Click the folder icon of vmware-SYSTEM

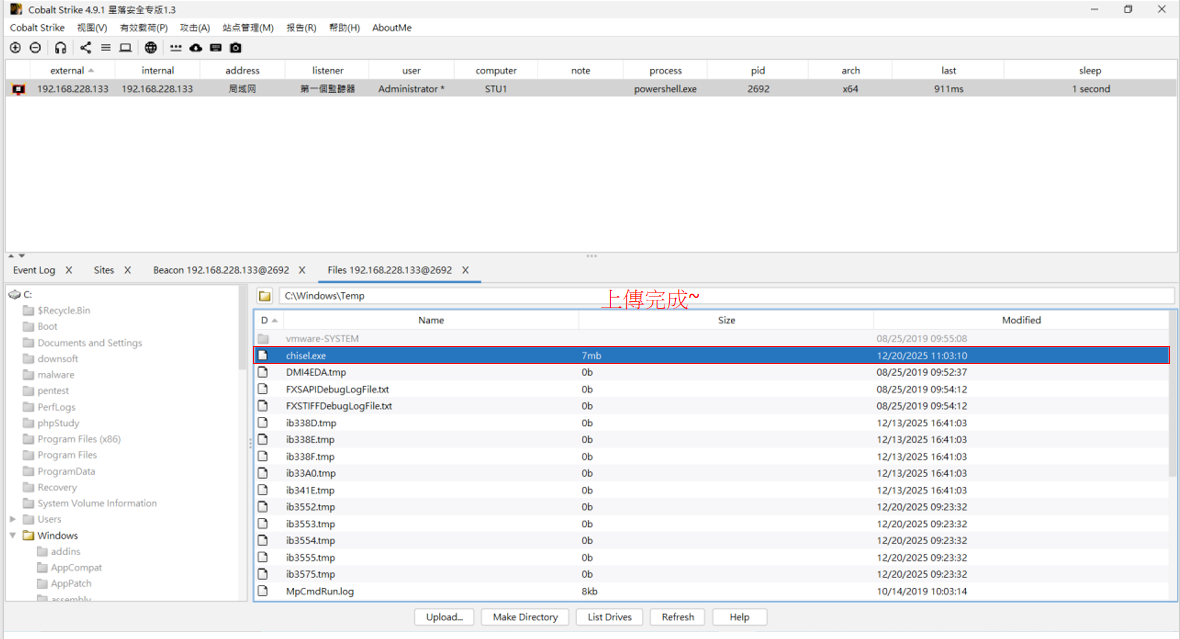point(263,339)
